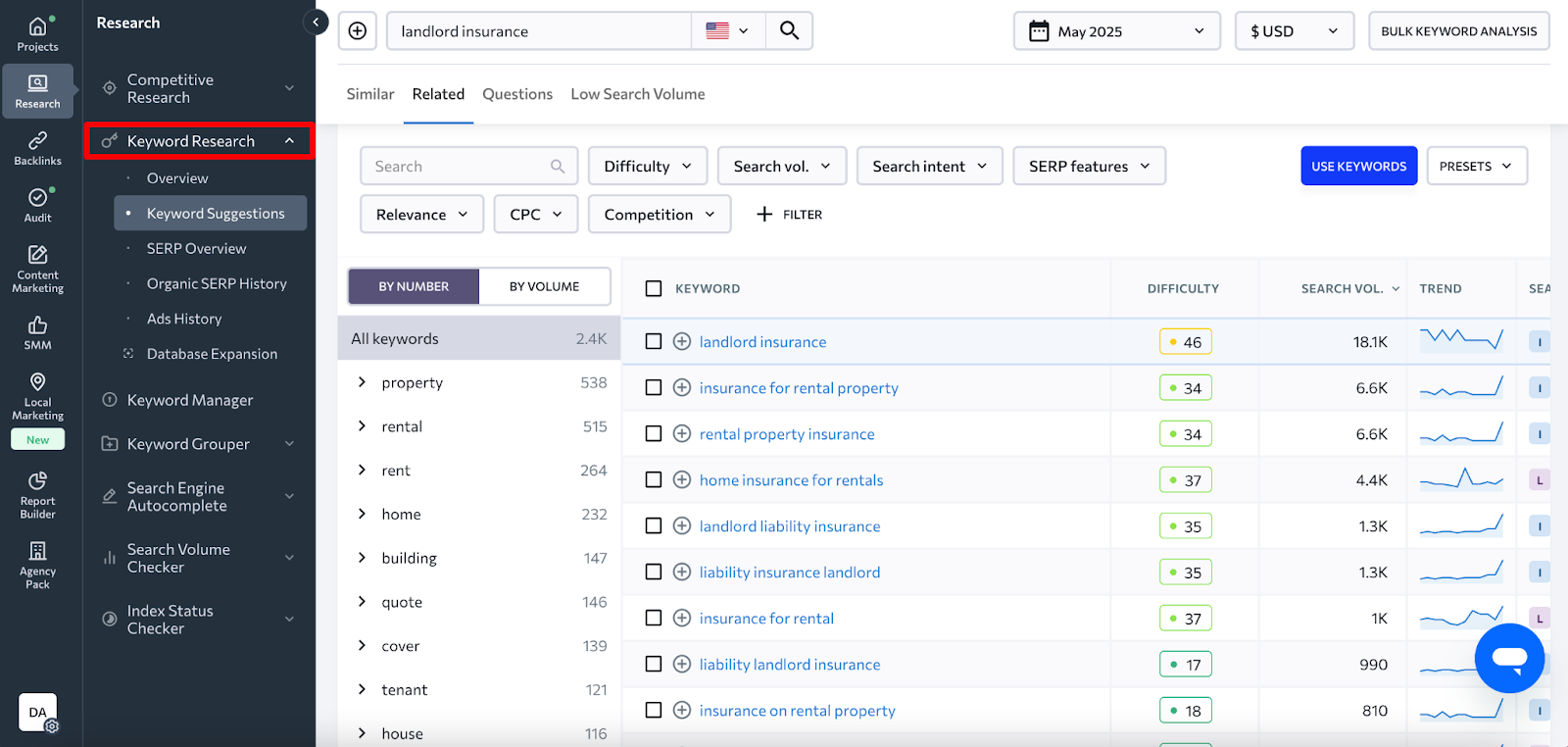
Task: Open the Backlinks section in sidebar
Action: pos(37,148)
